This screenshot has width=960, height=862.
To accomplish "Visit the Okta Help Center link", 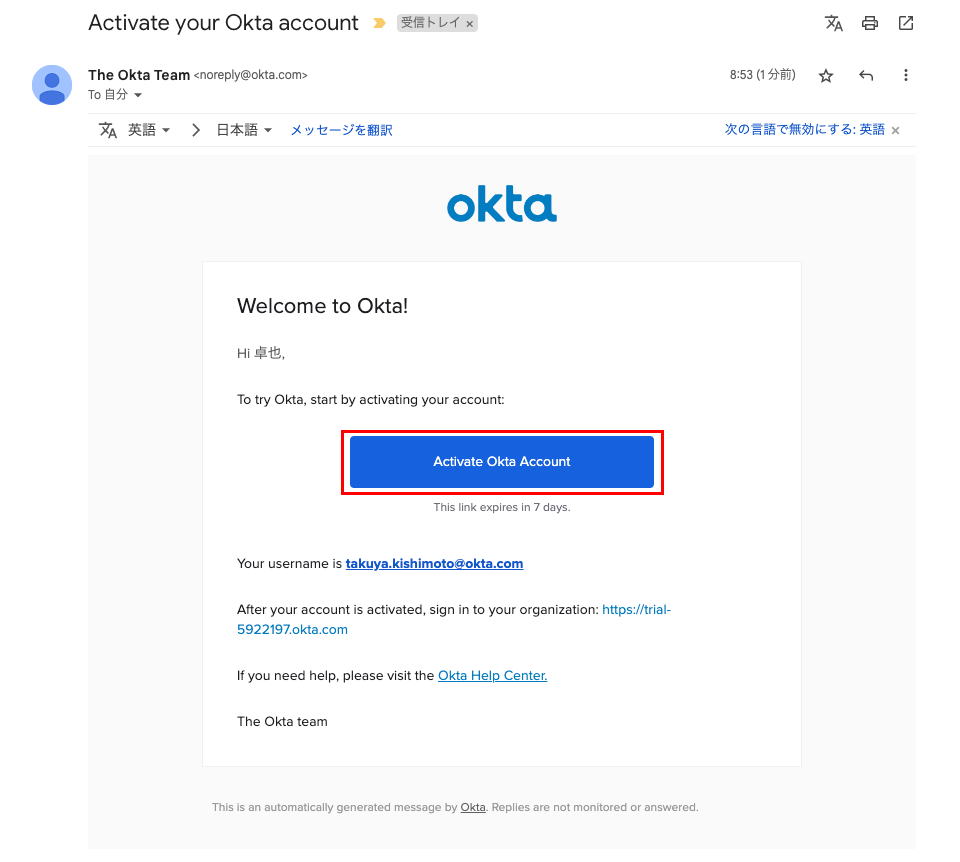I will click(x=492, y=676).
